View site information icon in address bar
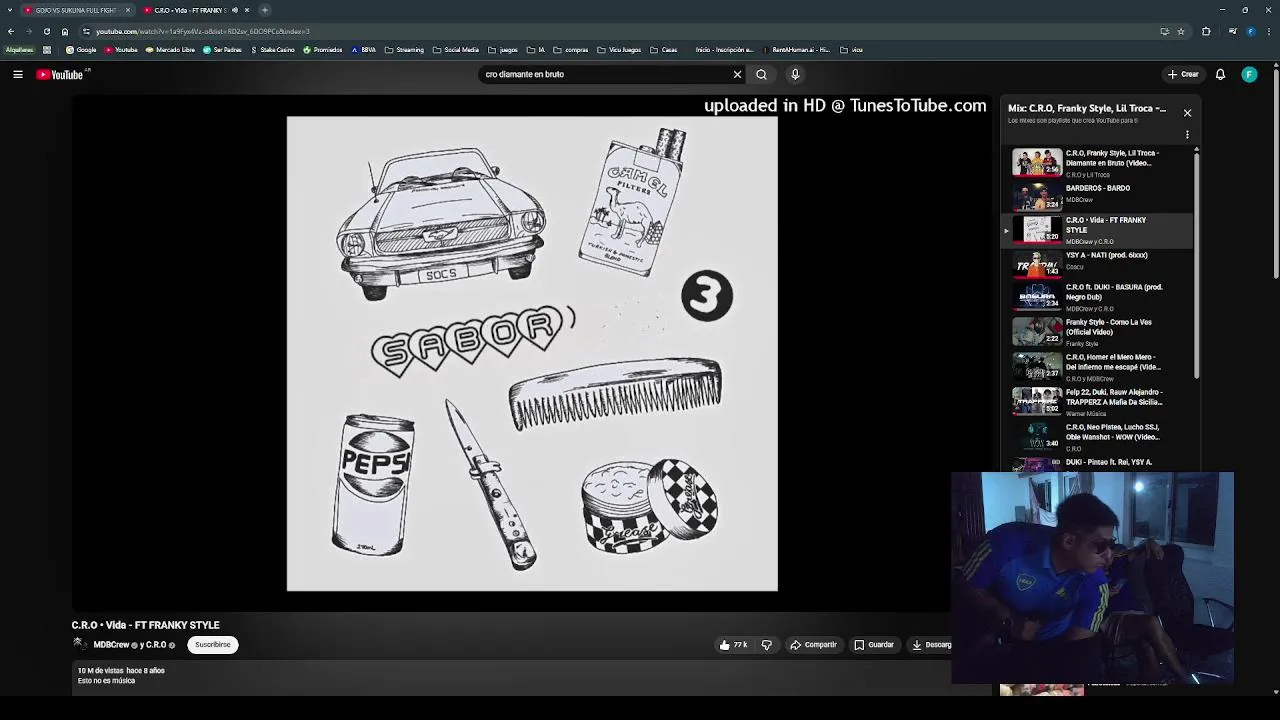1280x720 pixels. click(x=86, y=31)
